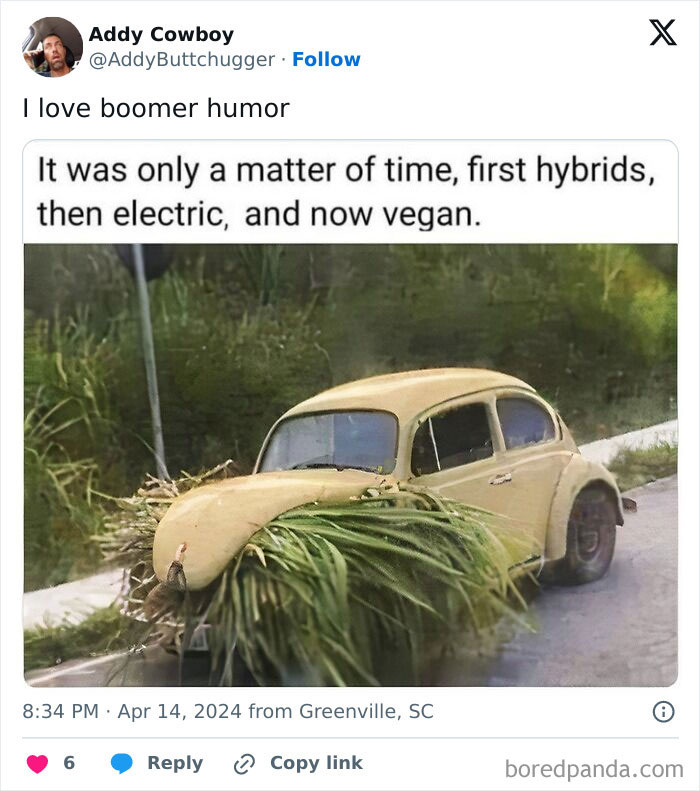Viewport: 700px width, 791px height.
Task: Click the 8:34 PM timestamp
Action: [x=60, y=712]
